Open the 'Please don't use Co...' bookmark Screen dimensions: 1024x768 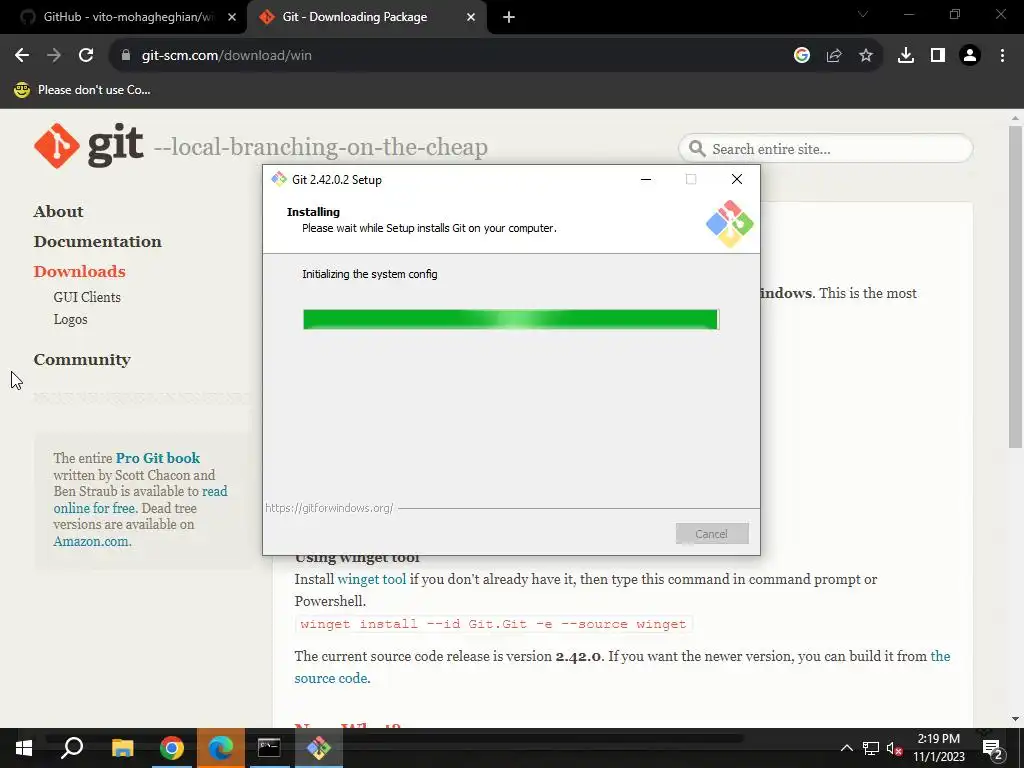click(x=82, y=90)
